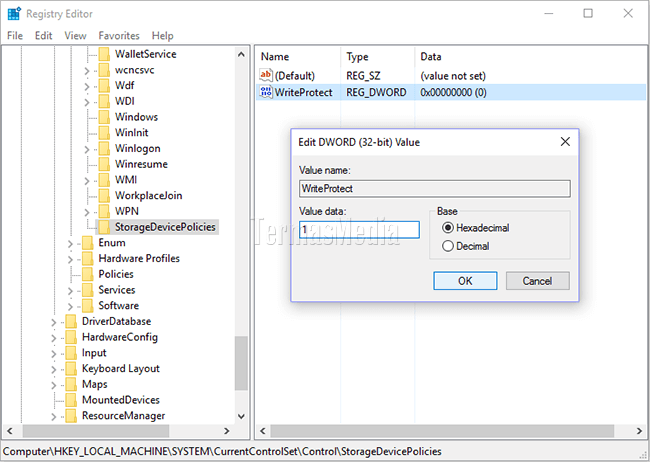The height and width of the screenshot is (462, 650).
Task: Click the Software folder icon
Action: [x=87, y=306]
